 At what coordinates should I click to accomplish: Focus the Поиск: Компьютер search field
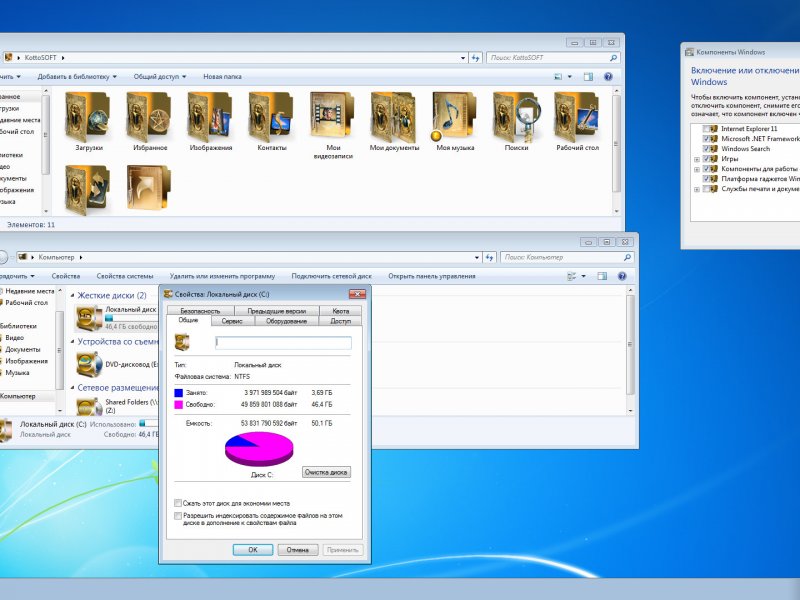[561, 257]
